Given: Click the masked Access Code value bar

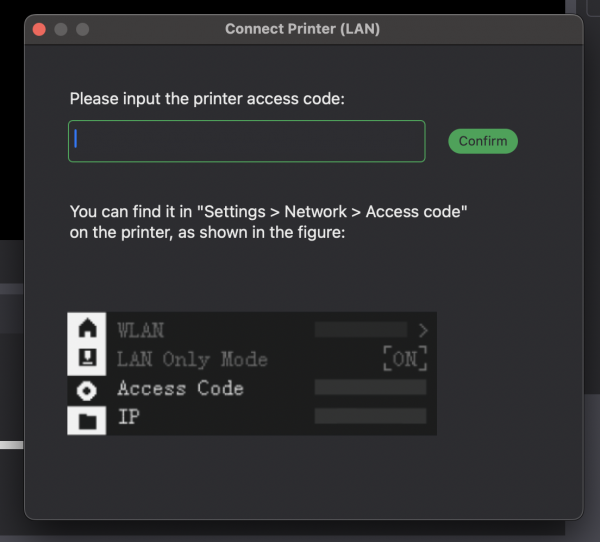Looking at the screenshot, I should (370, 387).
